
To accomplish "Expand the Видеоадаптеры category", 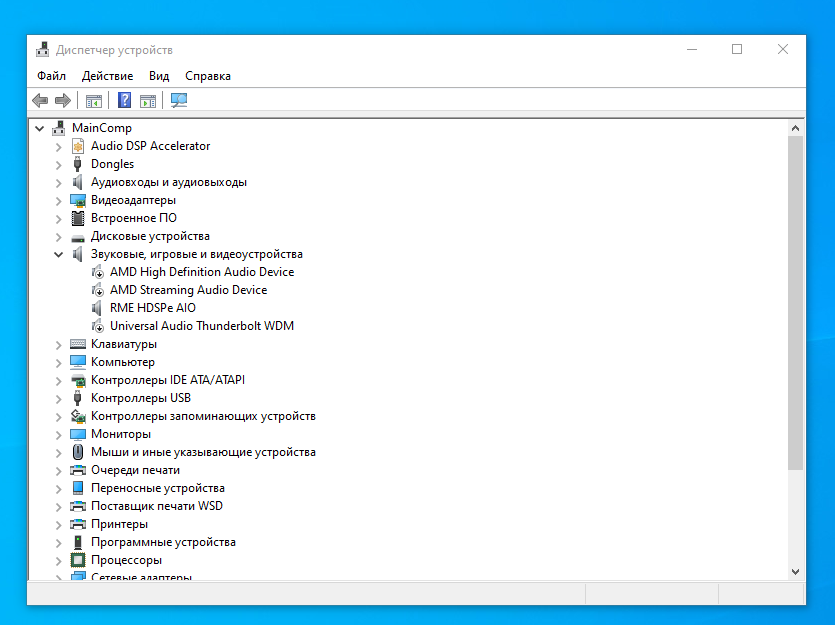I will click(x=59, y=201).
